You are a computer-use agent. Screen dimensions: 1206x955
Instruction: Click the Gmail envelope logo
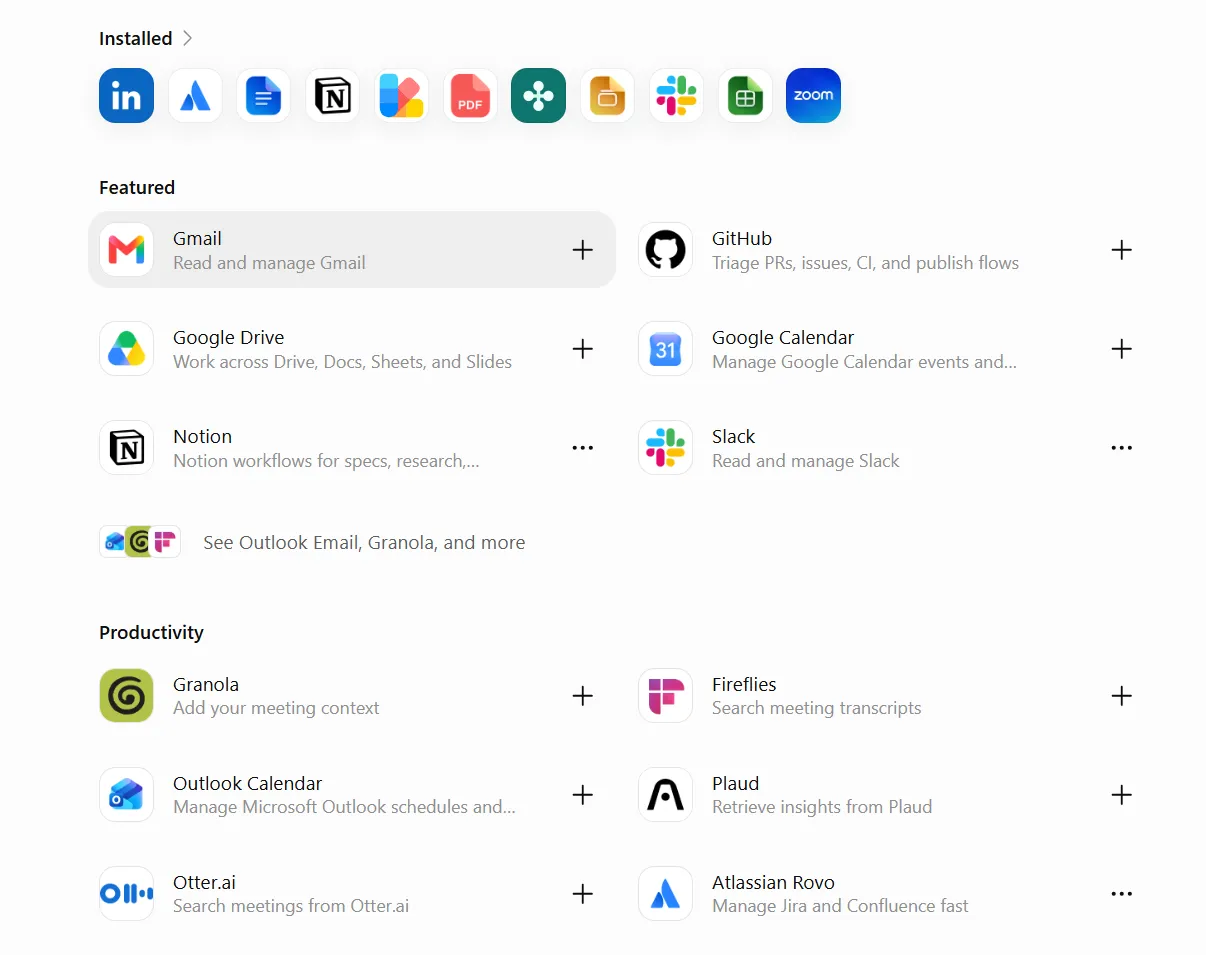tap(126, 250)
